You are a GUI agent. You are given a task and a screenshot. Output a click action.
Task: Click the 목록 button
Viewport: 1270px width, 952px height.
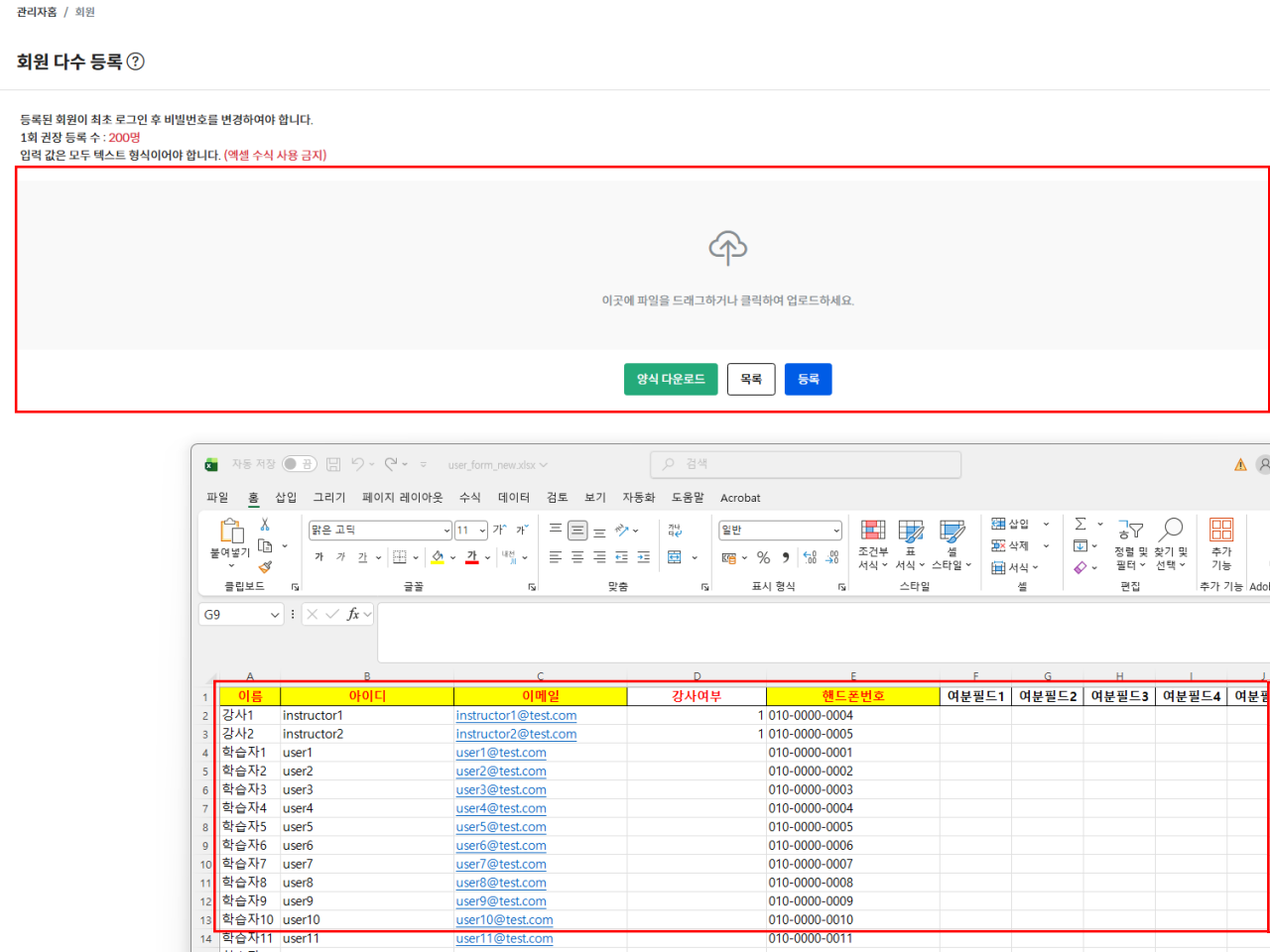click(x=751, y=379)
